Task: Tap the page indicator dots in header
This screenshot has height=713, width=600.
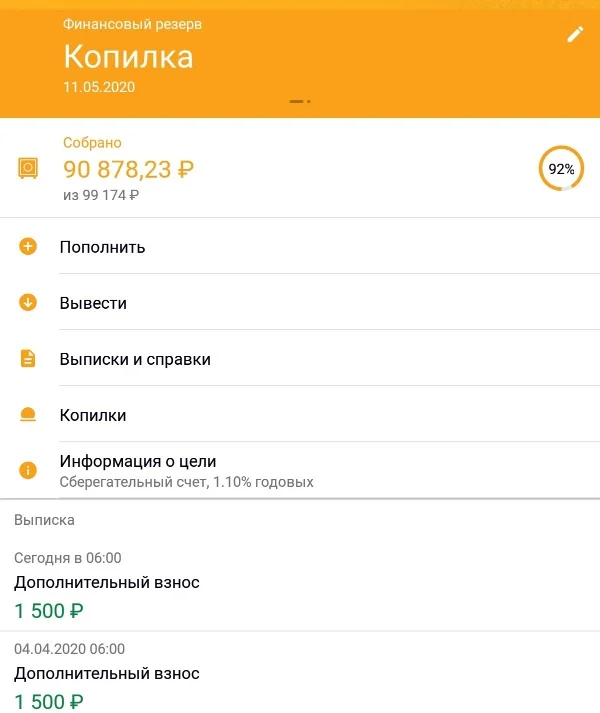Action: pos(300,102)
